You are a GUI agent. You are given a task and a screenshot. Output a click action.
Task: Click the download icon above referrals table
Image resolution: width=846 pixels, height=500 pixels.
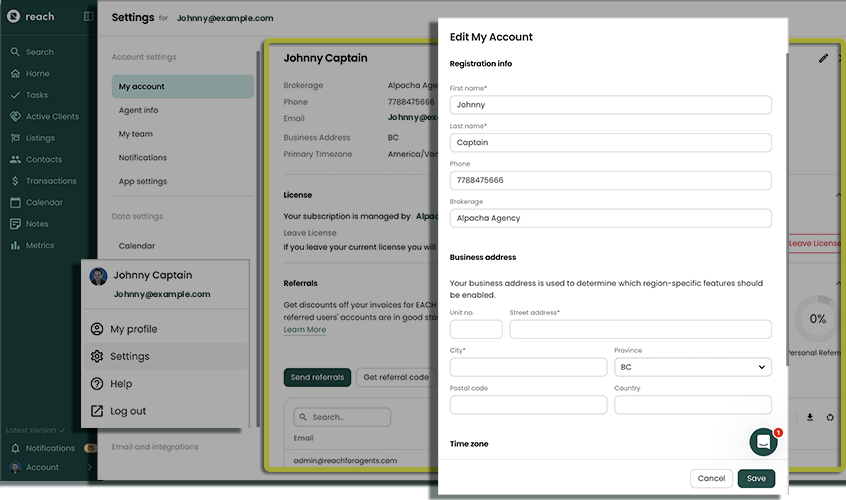tap(810, 417)
